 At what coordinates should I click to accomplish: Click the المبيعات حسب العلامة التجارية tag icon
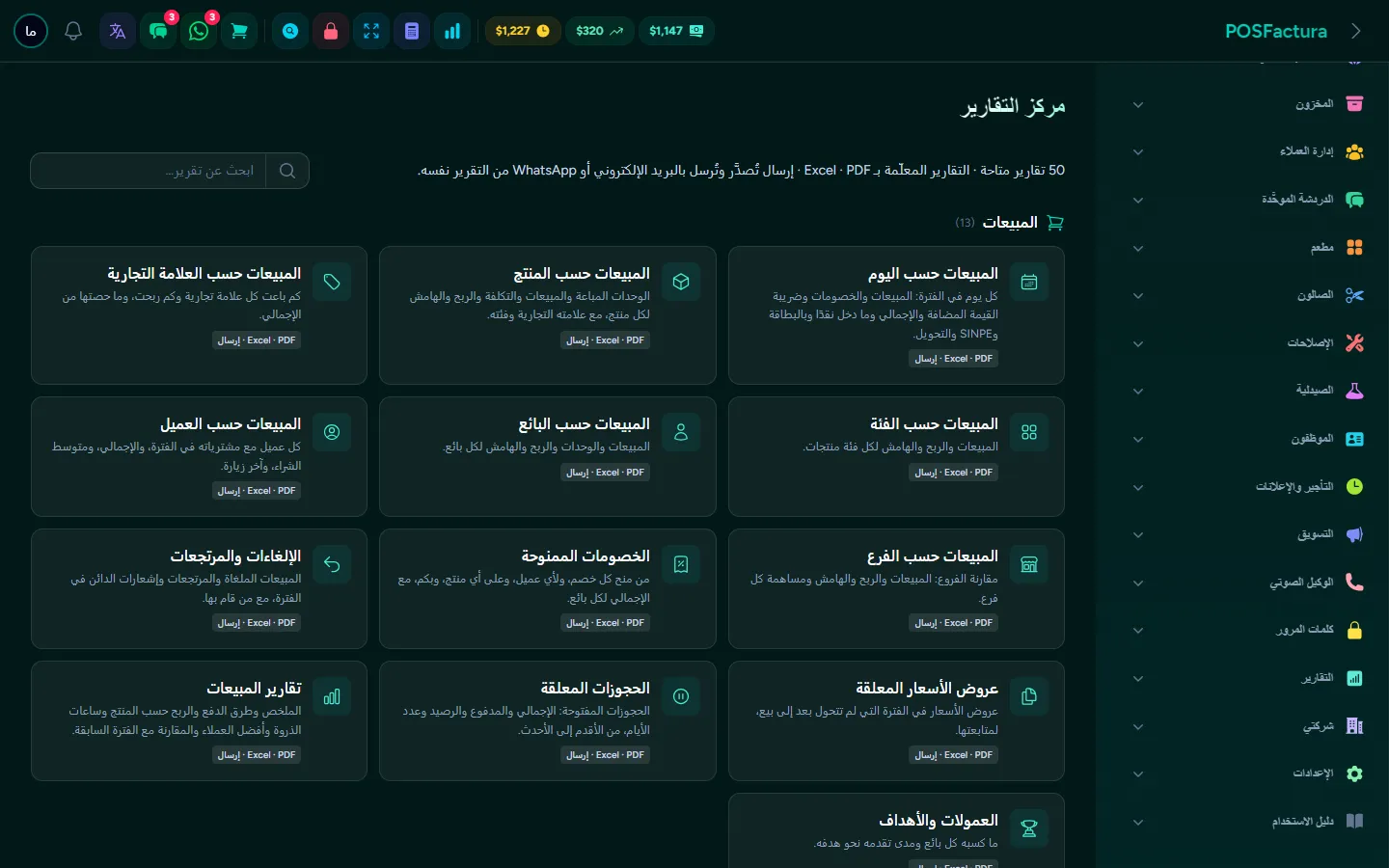point(332,282)
